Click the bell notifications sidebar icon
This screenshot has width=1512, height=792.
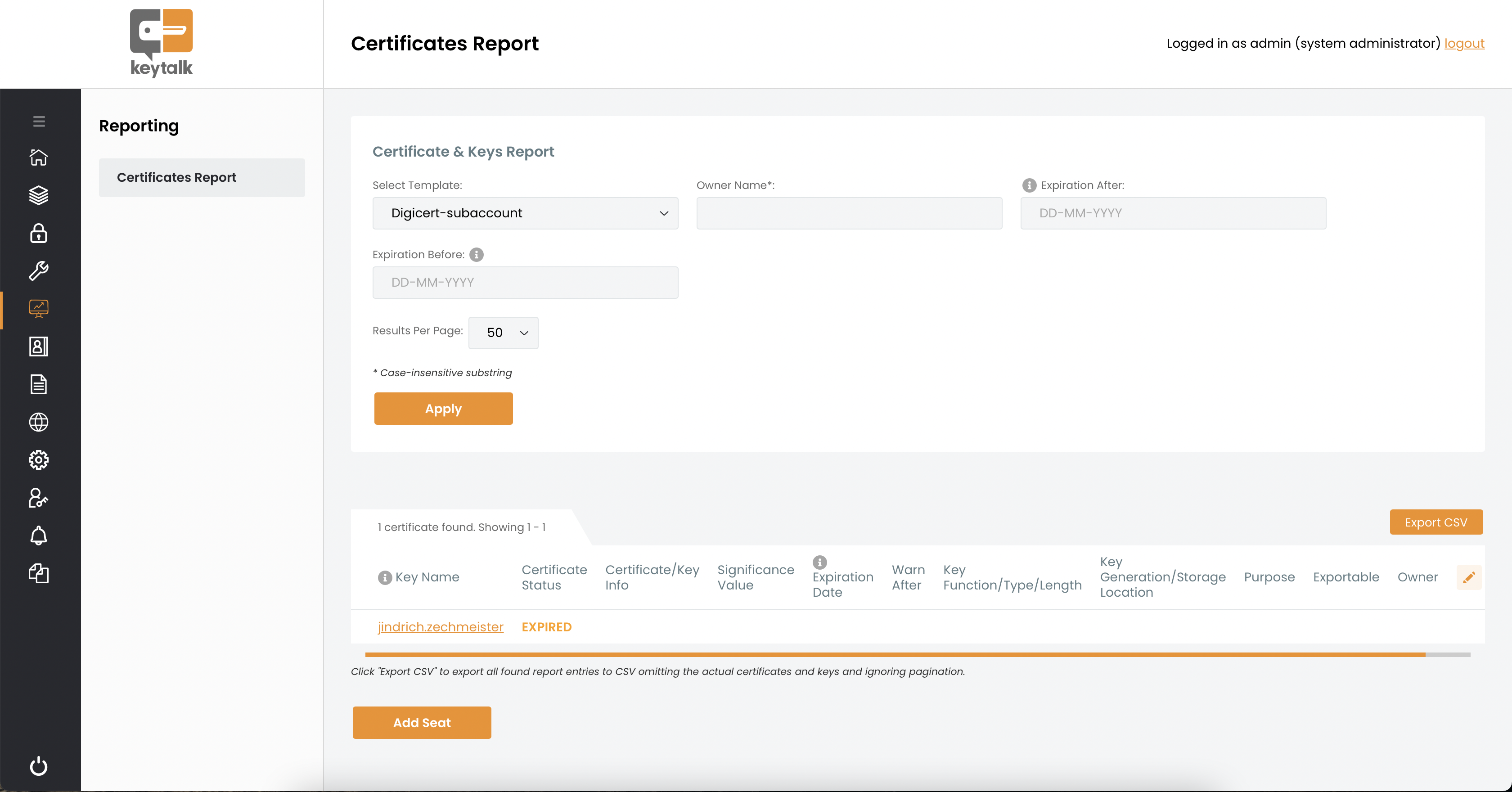pyautogui.click(x=39, y=535)
